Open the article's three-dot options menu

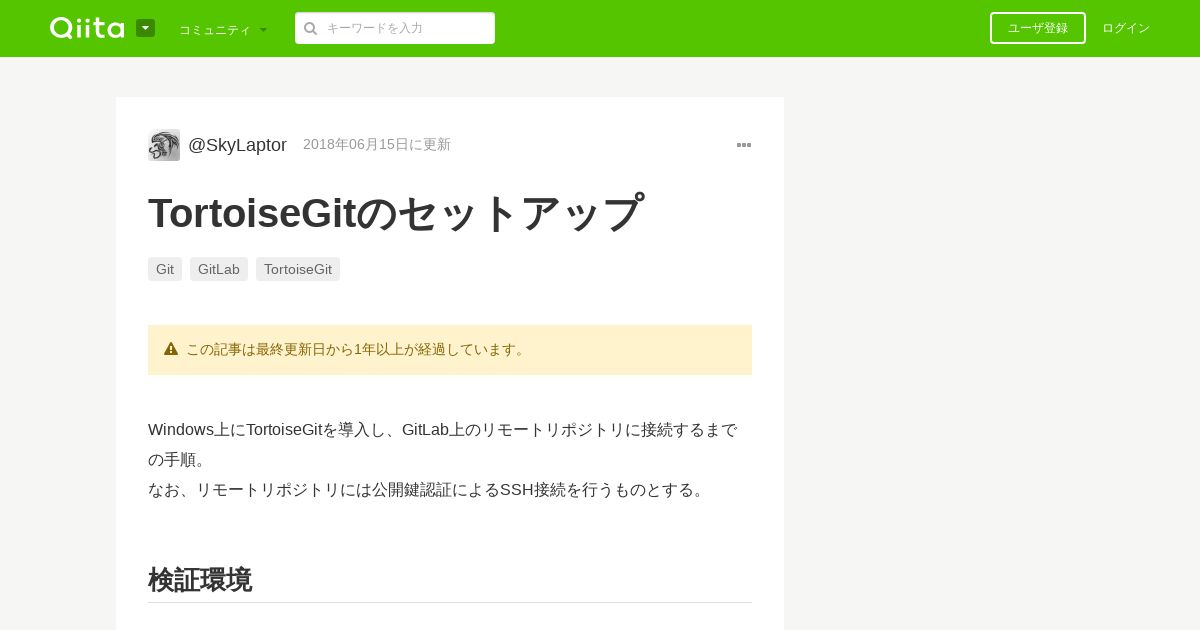point(744,145)
